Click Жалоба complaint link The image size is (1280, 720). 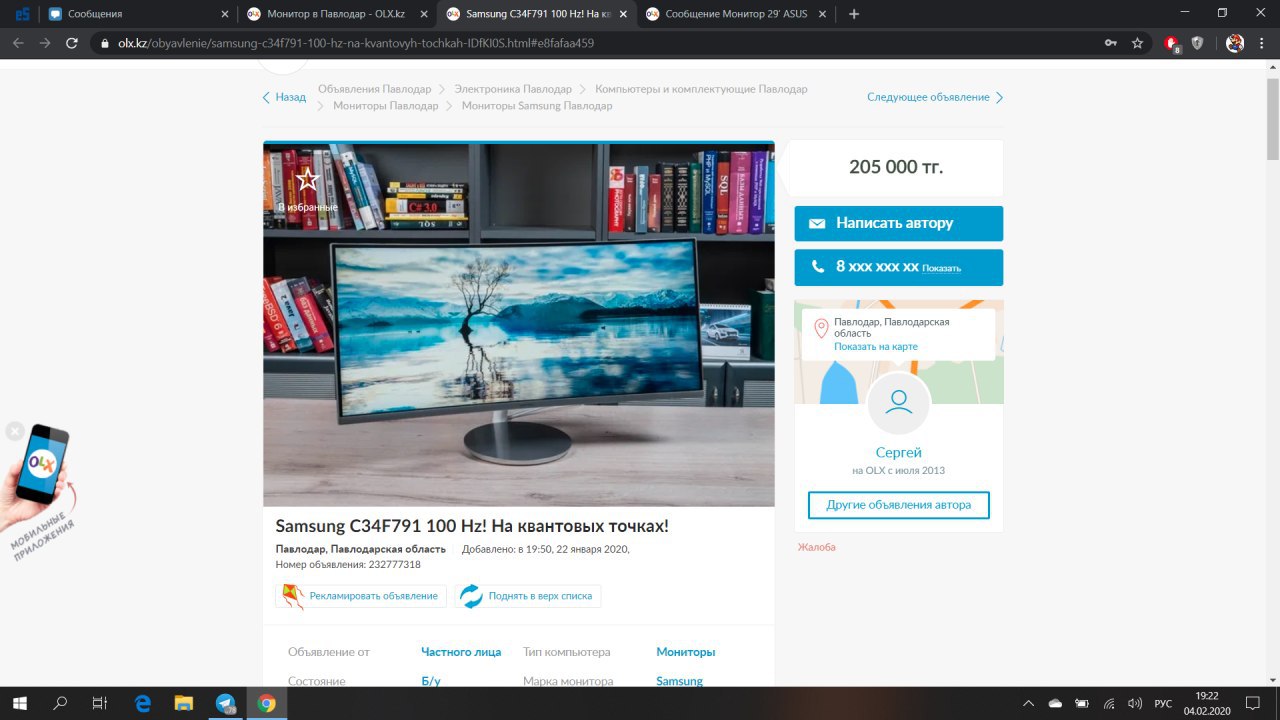point(817,547)
